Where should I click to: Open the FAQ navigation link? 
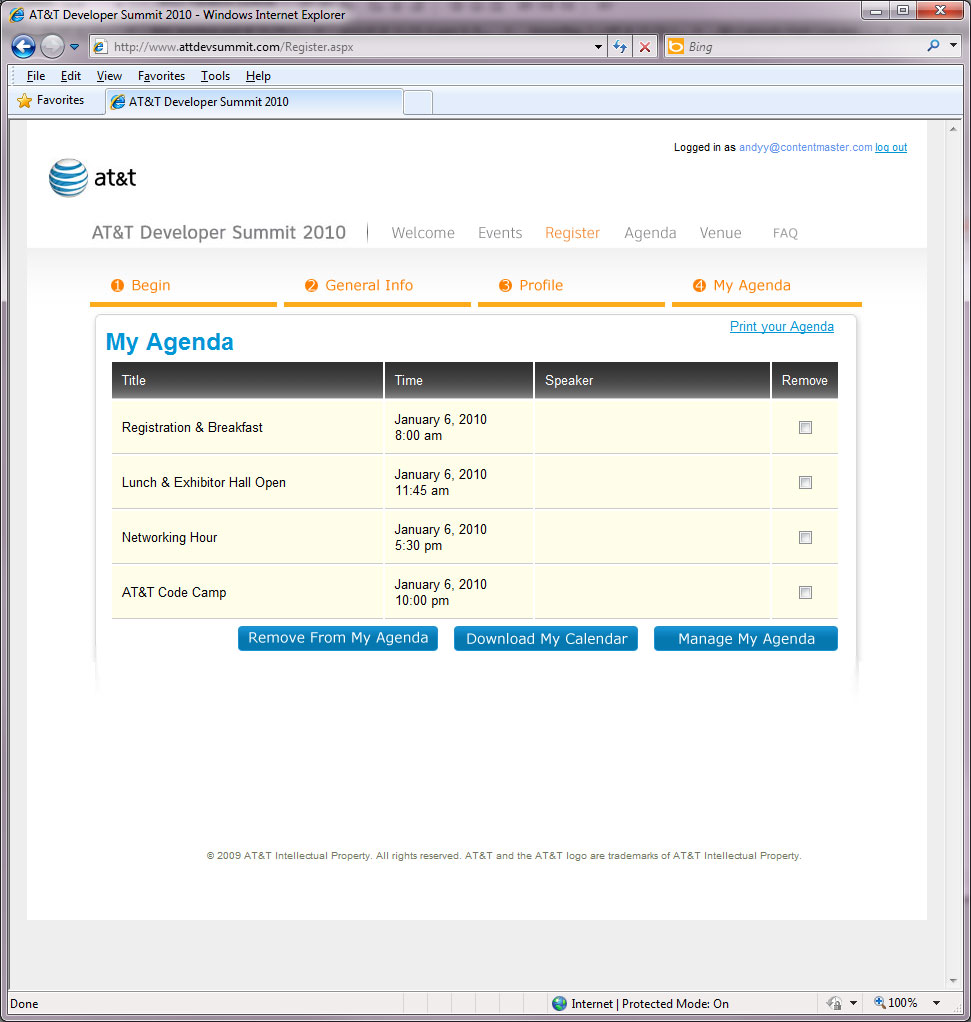pyautogui.click(x=785, y=233)
